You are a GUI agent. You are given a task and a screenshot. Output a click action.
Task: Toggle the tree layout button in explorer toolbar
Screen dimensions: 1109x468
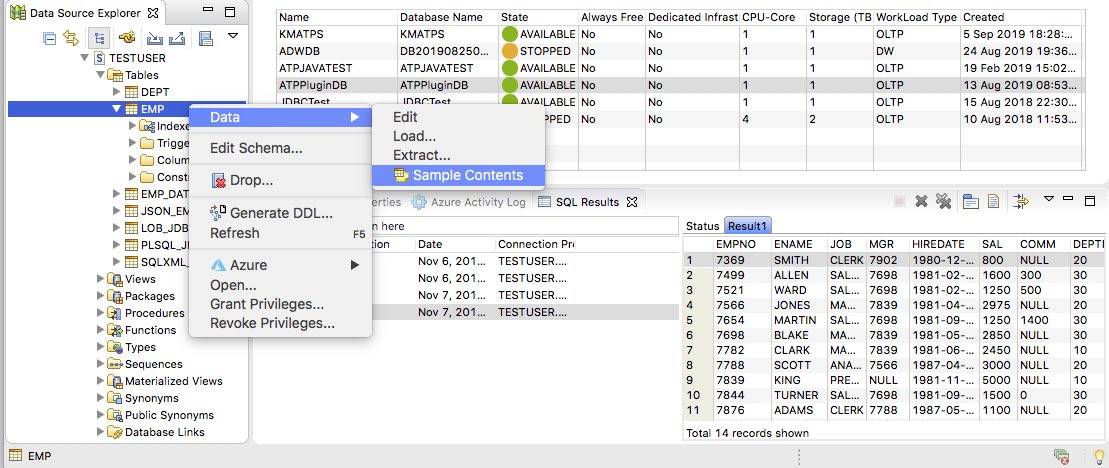(100, 38)
